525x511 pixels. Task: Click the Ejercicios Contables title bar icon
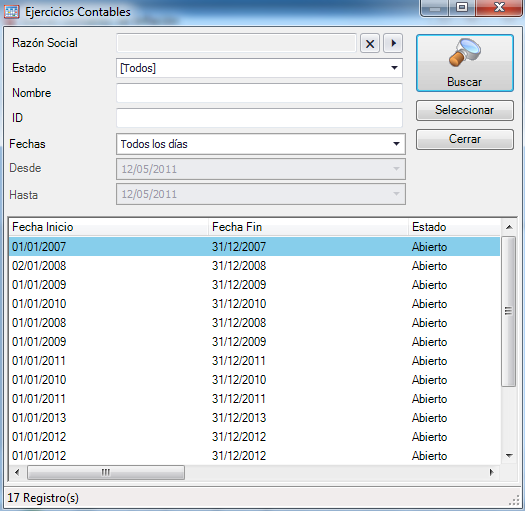(x=12, y=12)
